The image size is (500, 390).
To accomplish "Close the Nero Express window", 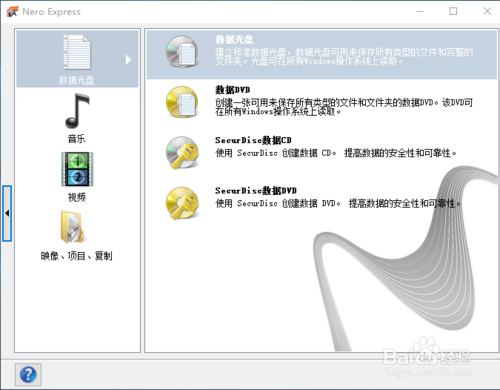I will [487, 11].
